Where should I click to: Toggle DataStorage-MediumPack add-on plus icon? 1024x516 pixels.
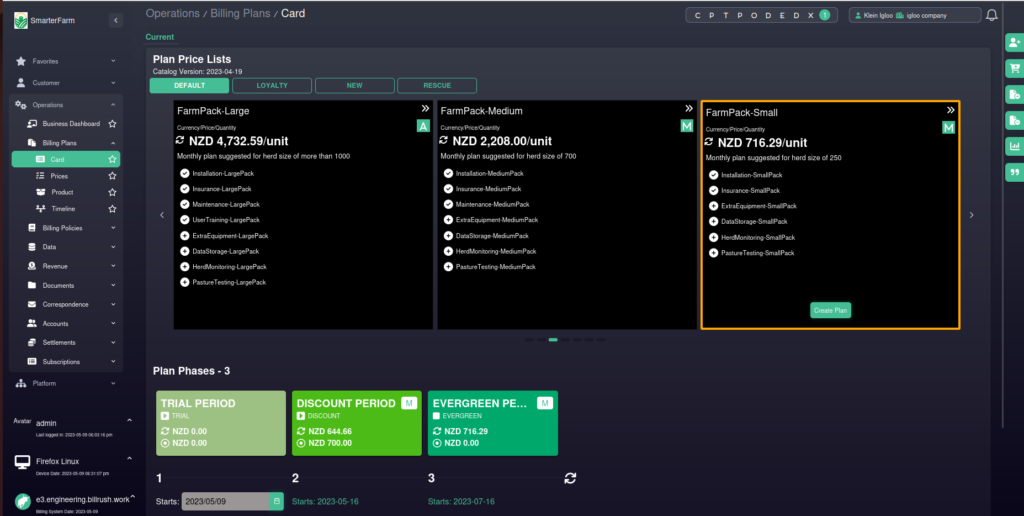point(449,236)
